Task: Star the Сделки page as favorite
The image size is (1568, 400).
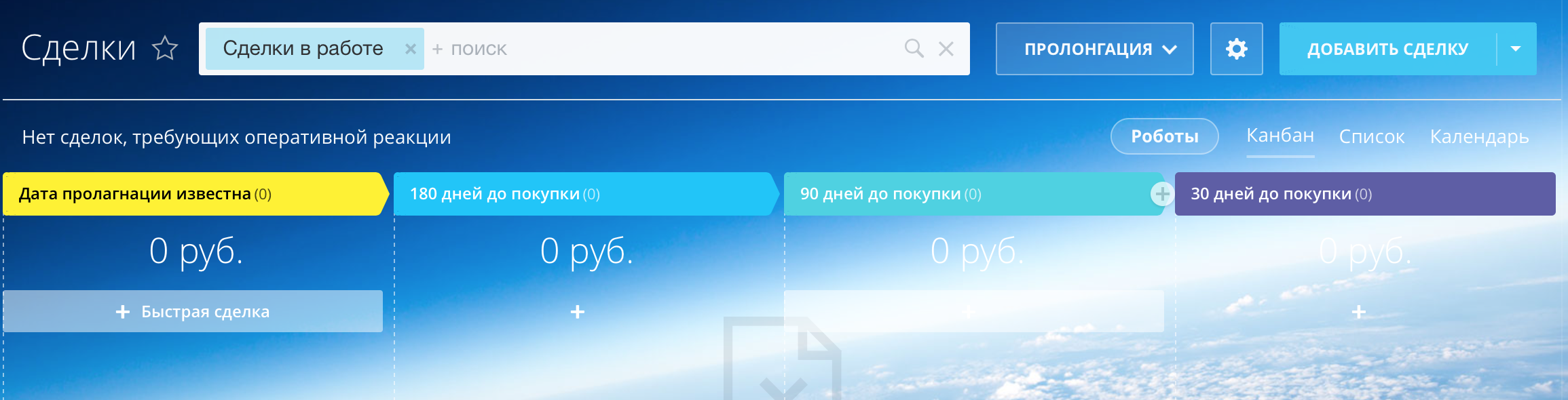Action: pos(164,49)
